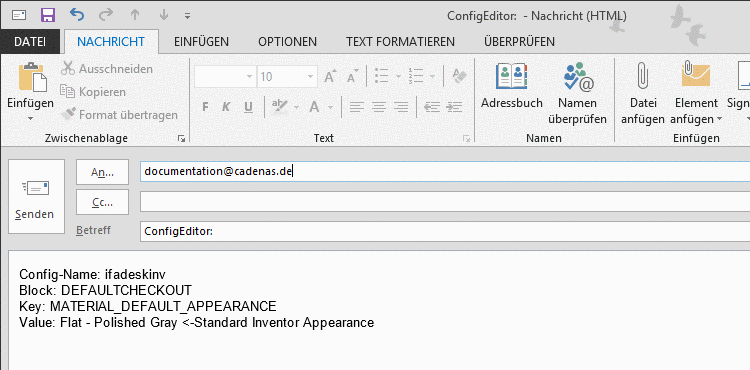Screen dimensions: 750x370
Task: Open the ÜBERPRÜFEN tab
Action: tap(519, 42)
